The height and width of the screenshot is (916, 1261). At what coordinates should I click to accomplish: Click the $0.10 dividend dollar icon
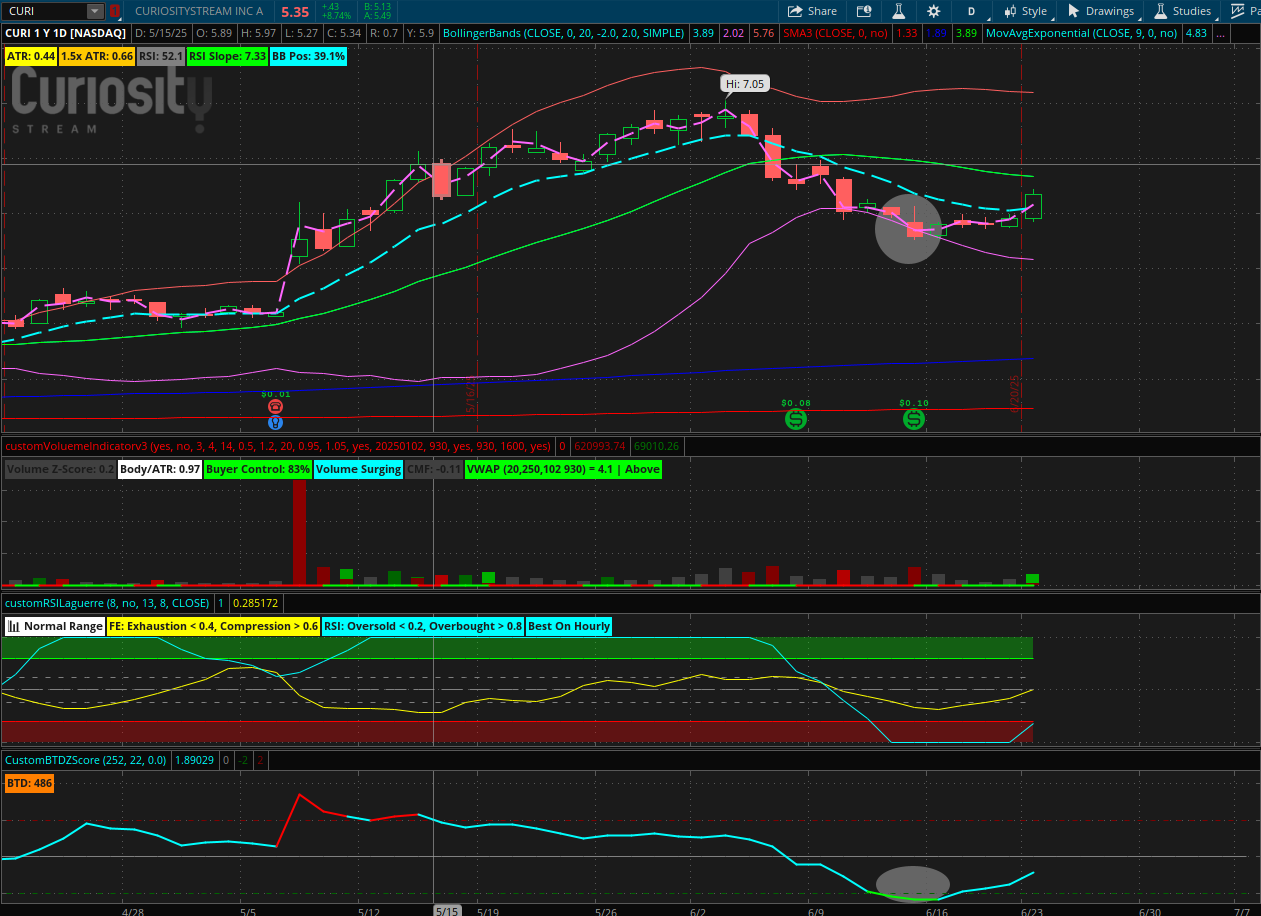(x=914, y=419)
